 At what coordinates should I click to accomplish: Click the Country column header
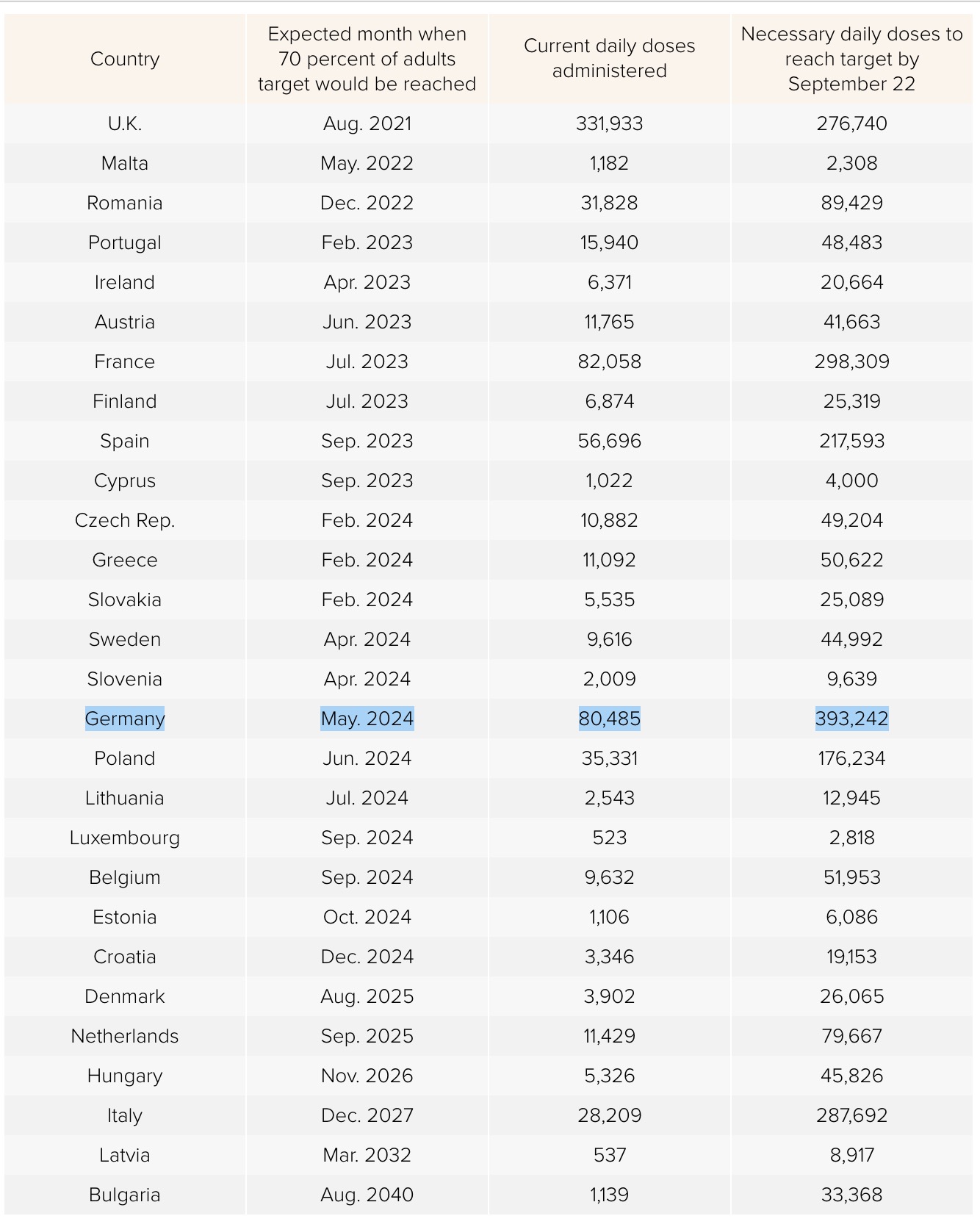[125, 59]
